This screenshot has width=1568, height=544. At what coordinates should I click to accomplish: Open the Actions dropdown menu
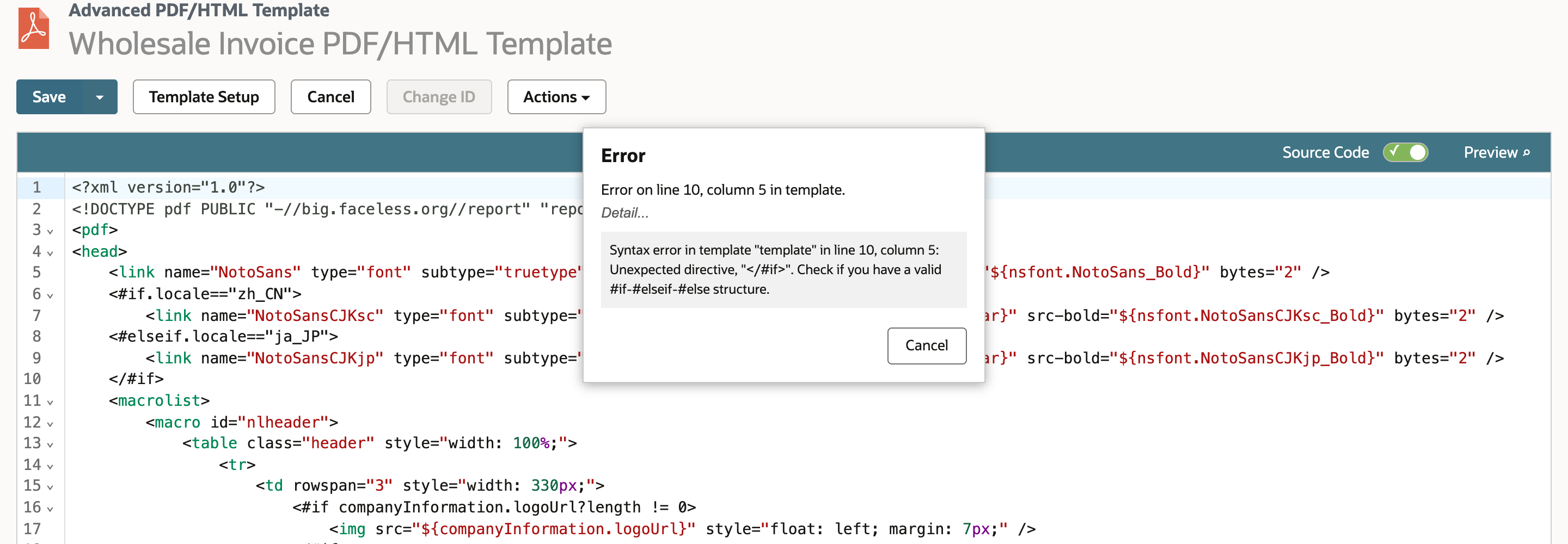[x=556, y=97]
